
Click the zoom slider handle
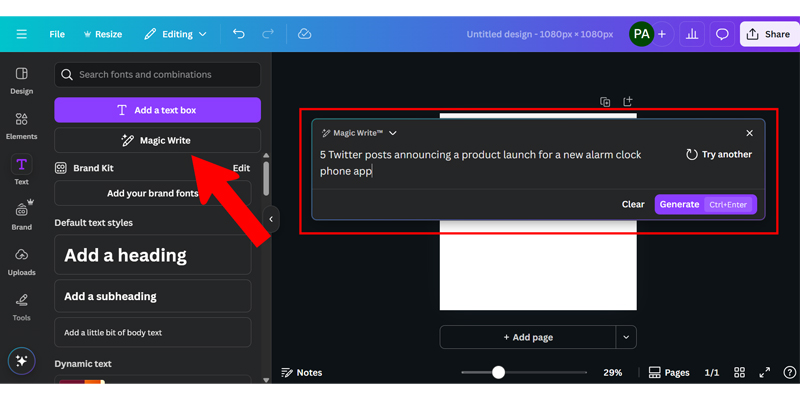pos(498,372)
